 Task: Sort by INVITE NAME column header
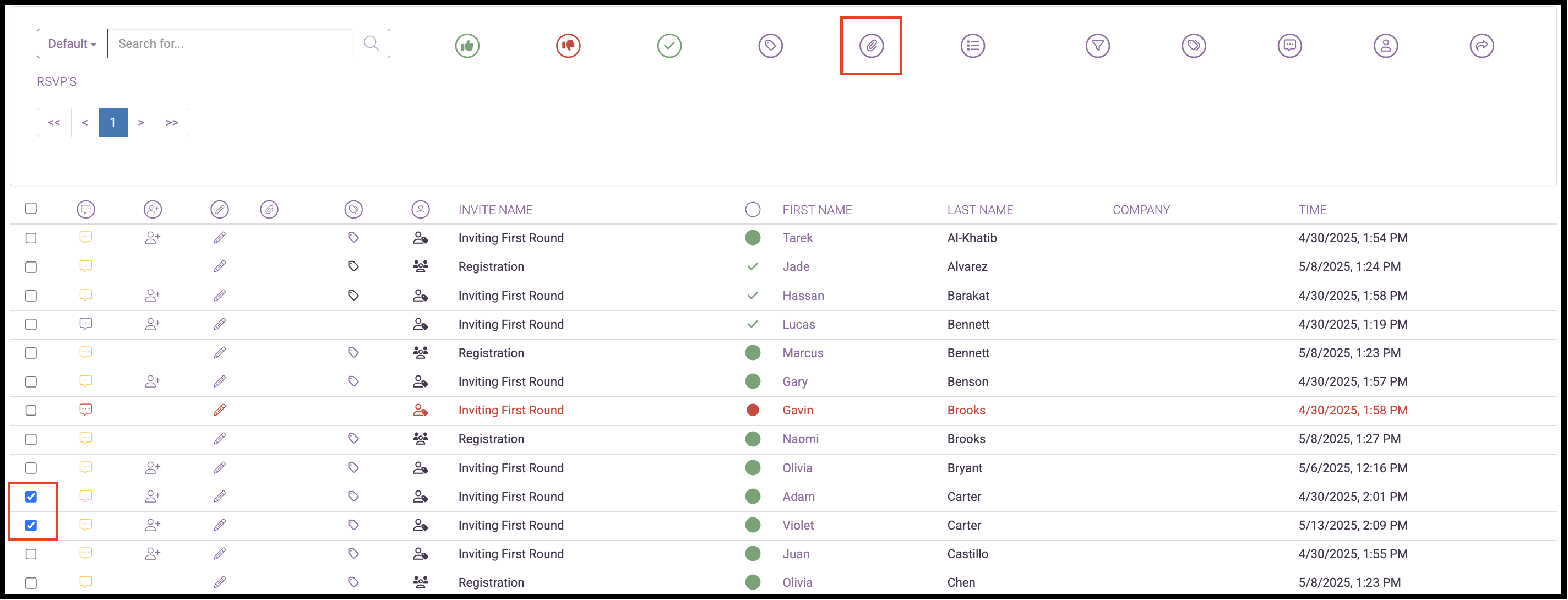[496, 210]
